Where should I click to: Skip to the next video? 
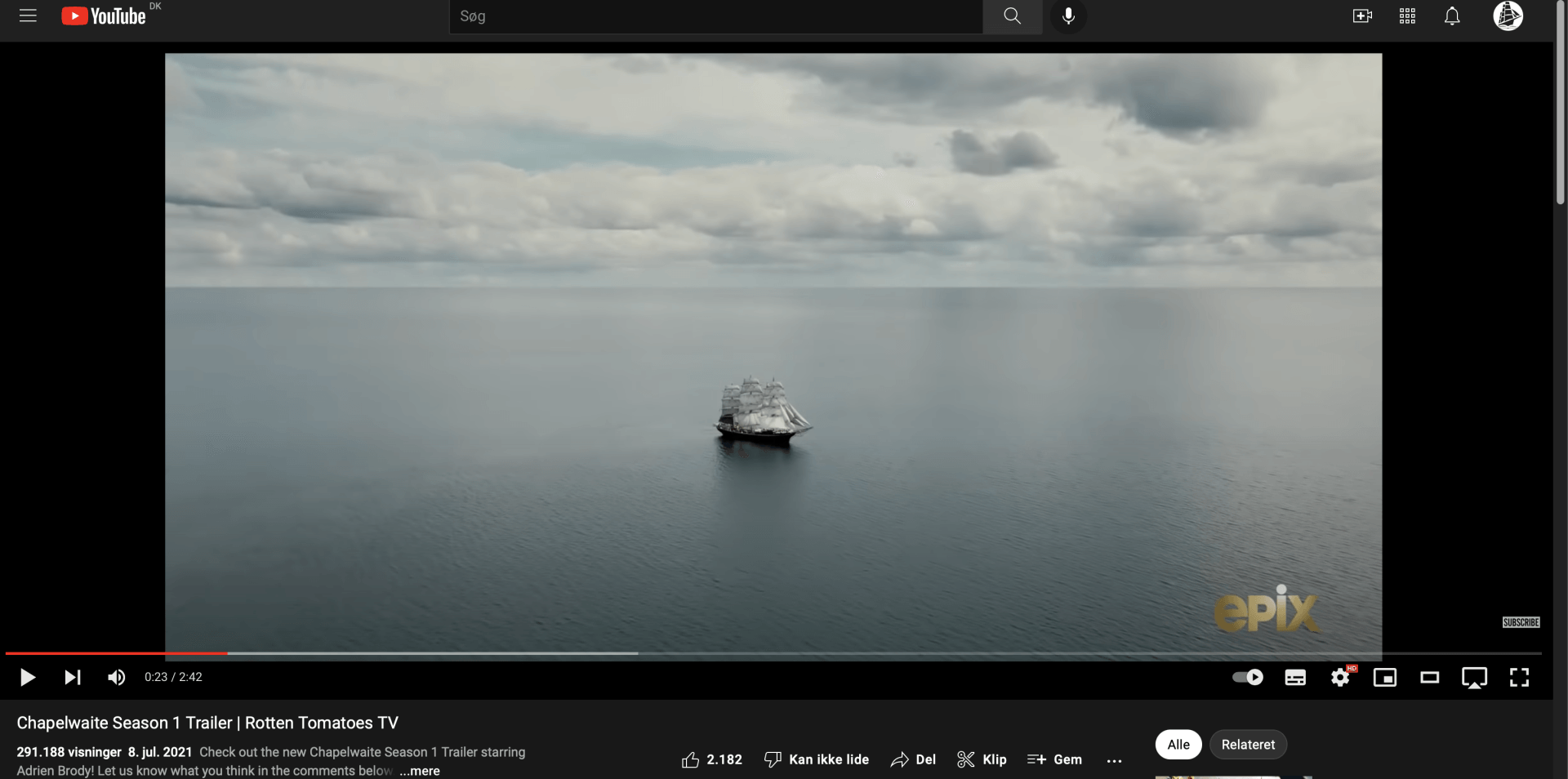tap(73, 677)
